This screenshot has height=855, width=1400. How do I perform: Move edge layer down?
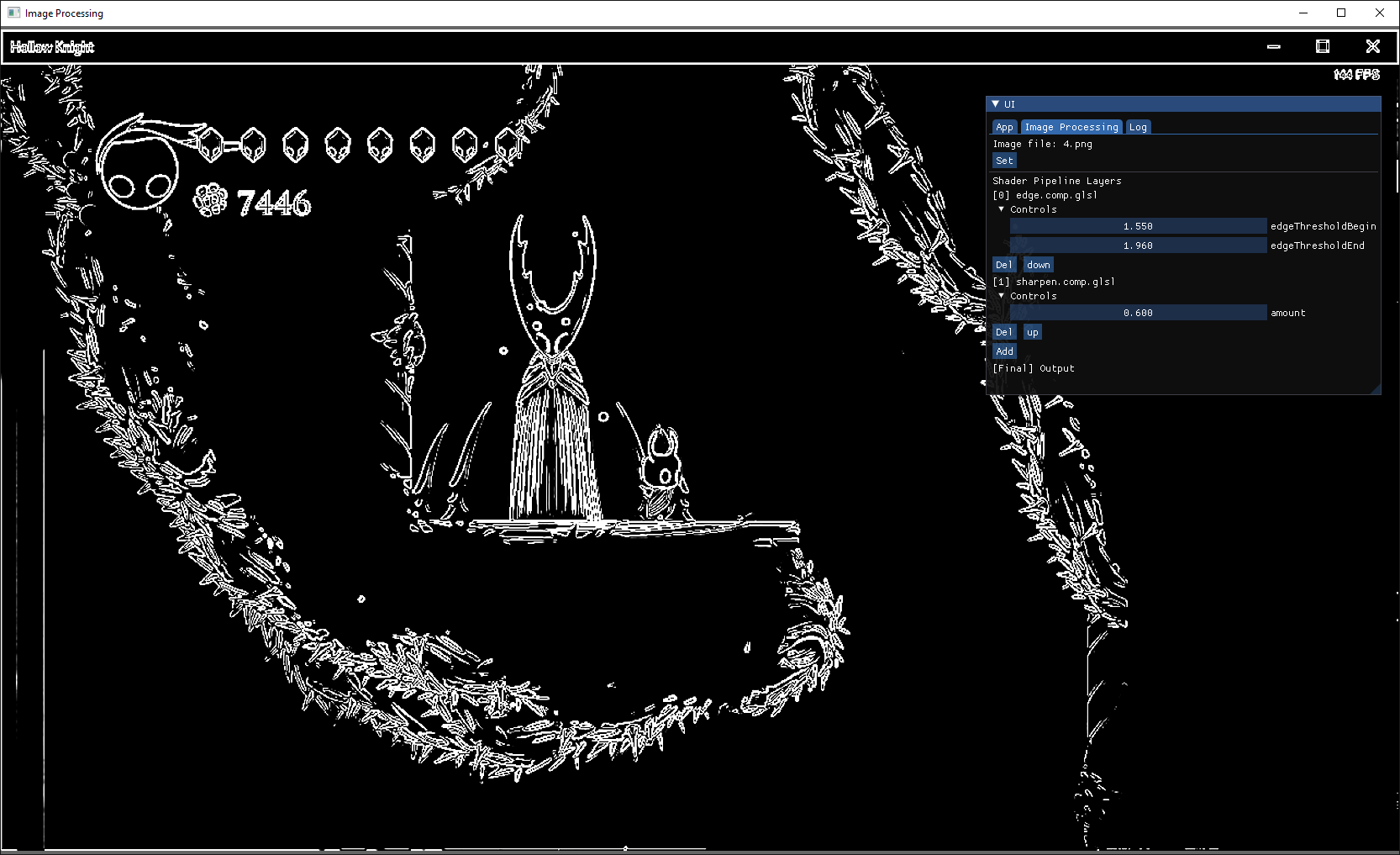coord(1039,265)
